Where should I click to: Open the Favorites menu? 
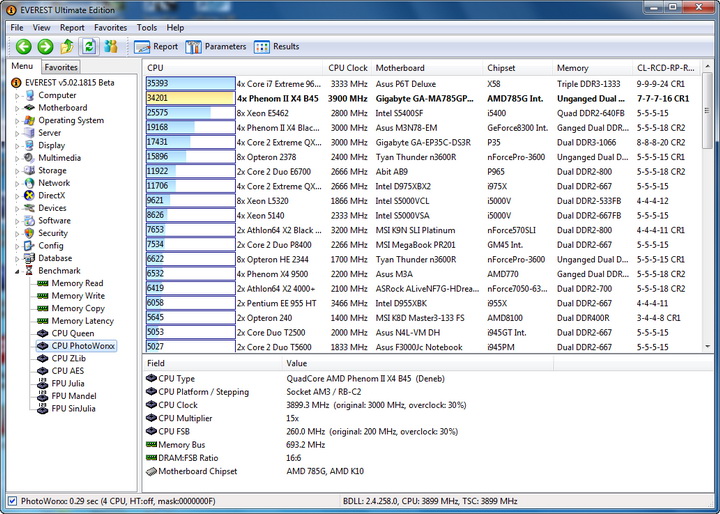click(110, 28)
